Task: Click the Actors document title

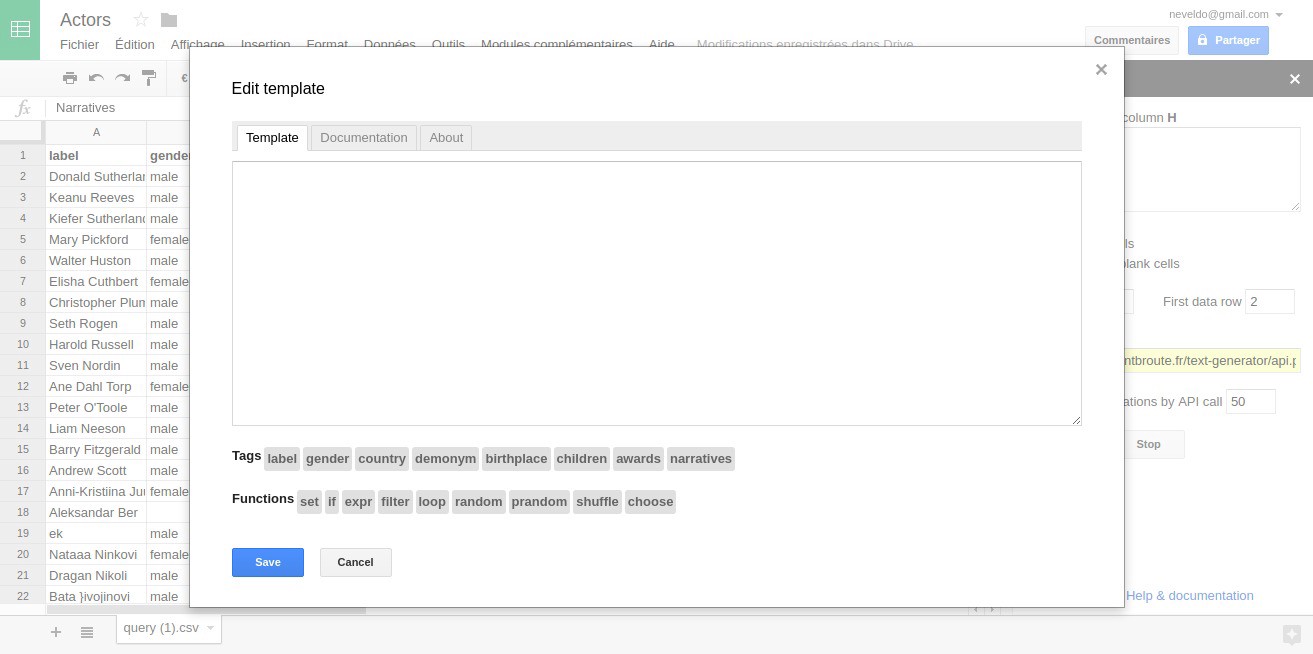Action: tap(85, 20)
